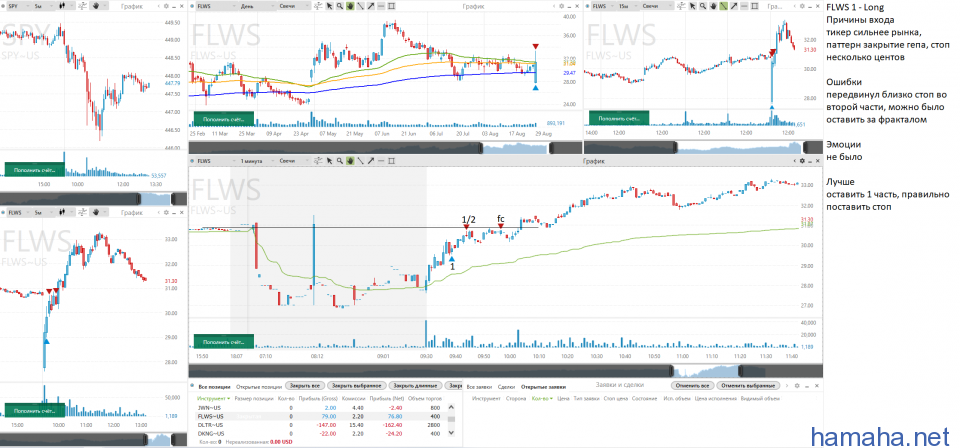Choose trend line tool in FLWS 1-minute chart
The image size is (960, 448).
(x=361, y=161)
